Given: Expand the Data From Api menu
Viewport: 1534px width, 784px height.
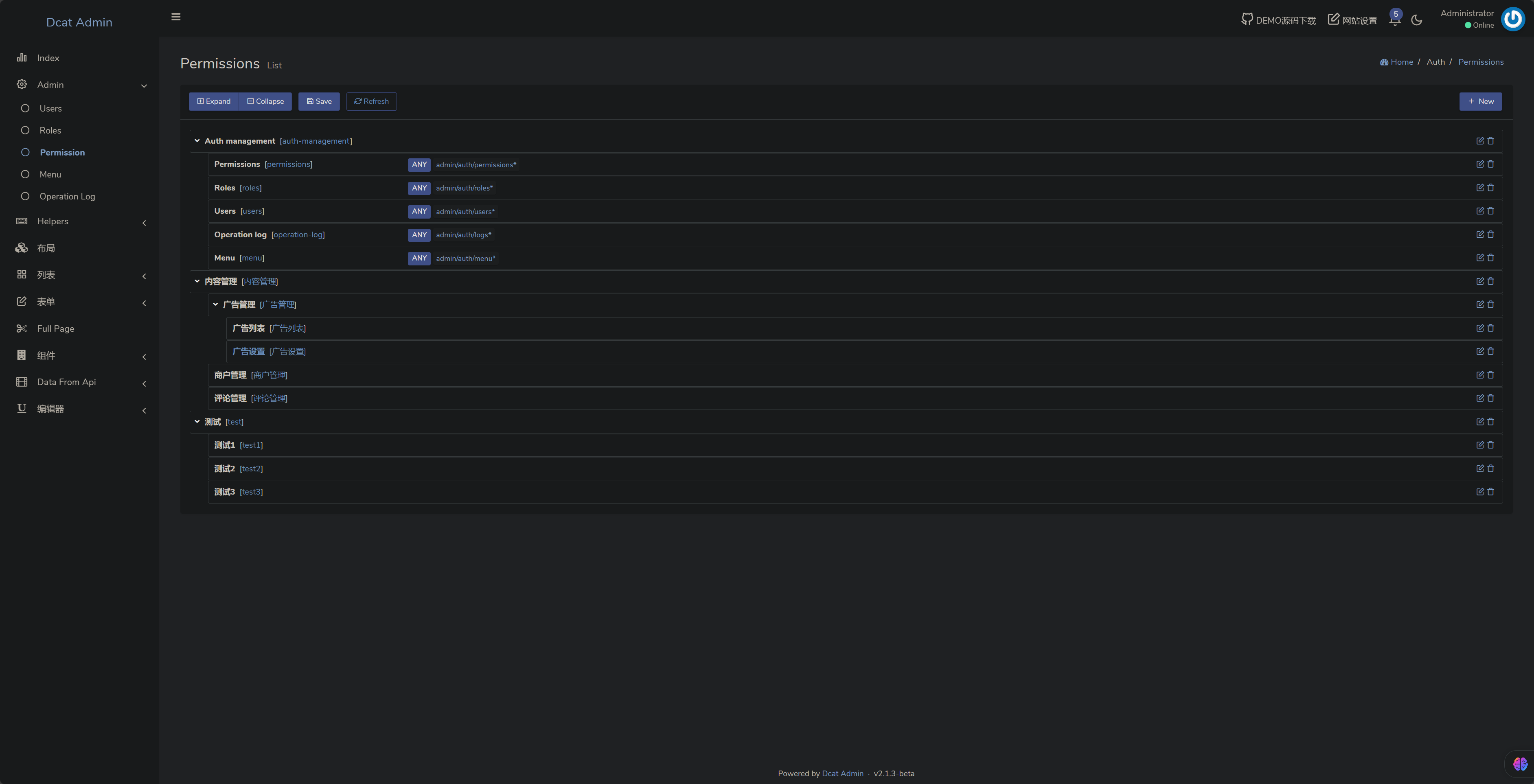Looking at the screenshot, I should pyautogui.click(x=80, y=382).
